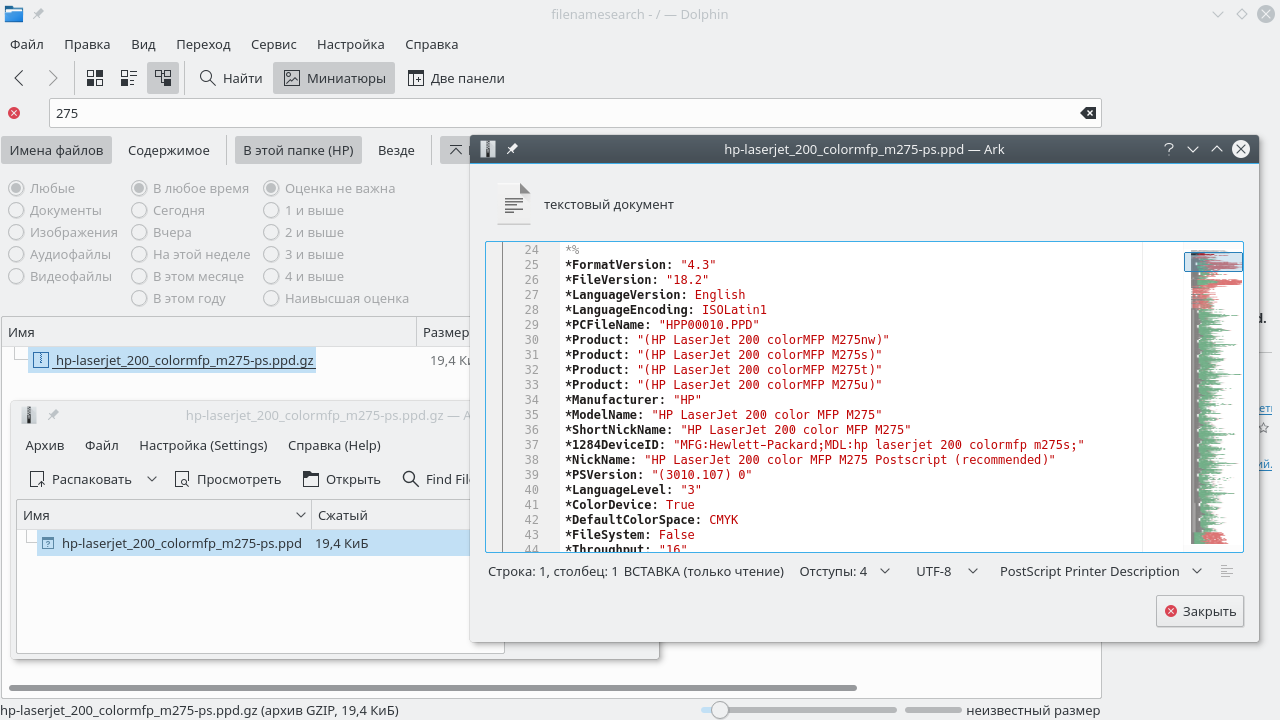Screen dimensions: 1280x720
Task: Go forward in Dolphin navigation
Action: tap(53, 78)
